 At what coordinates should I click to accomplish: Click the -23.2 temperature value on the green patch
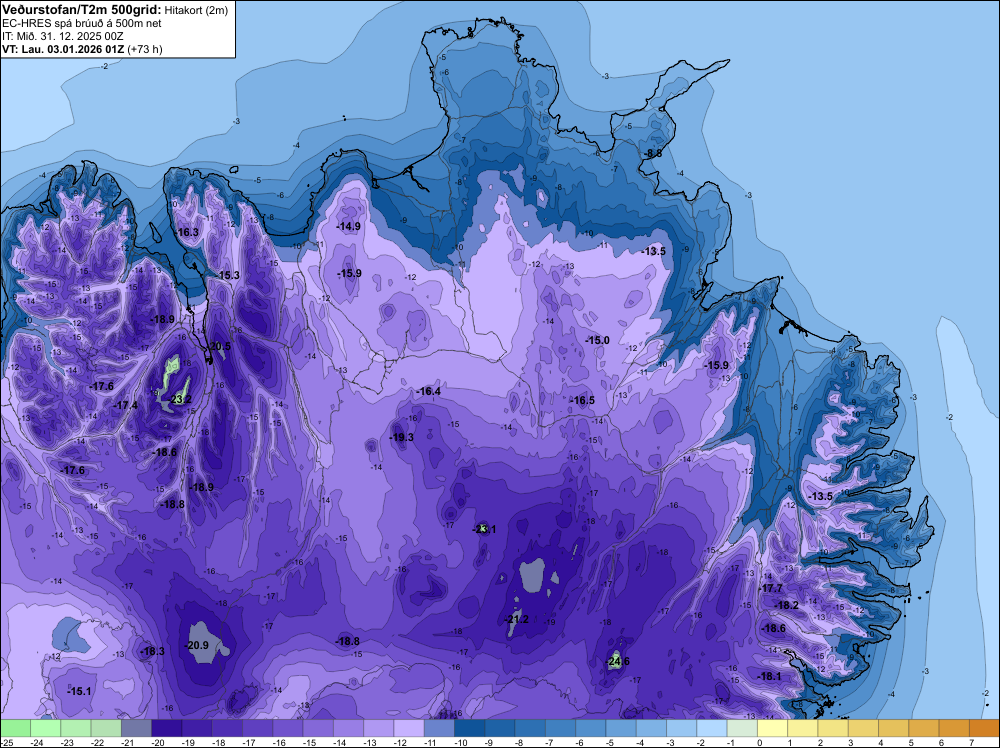pyautogui.click(x=179, y=400)
